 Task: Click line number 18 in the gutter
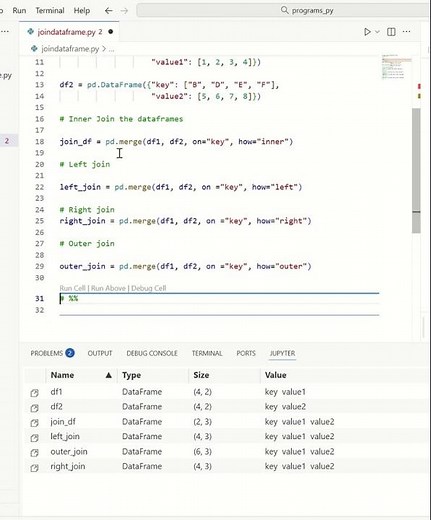40,142
